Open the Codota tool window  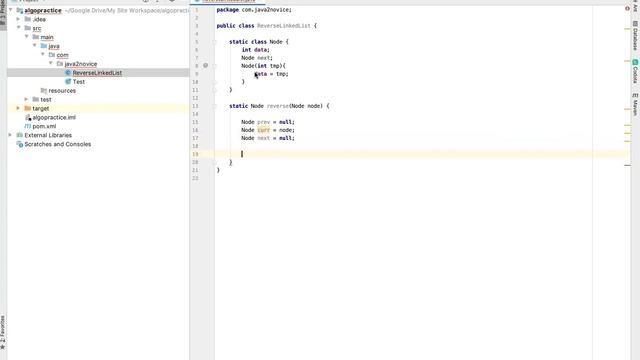pos(635,71)
